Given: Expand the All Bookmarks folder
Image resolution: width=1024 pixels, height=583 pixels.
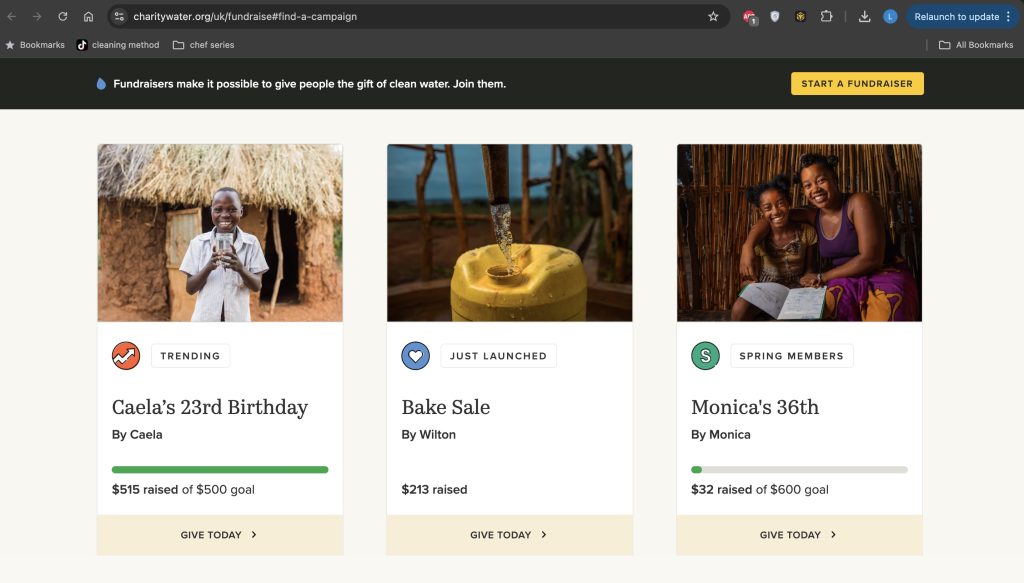Looking at the screenshot, I should [x=976, y=45].
